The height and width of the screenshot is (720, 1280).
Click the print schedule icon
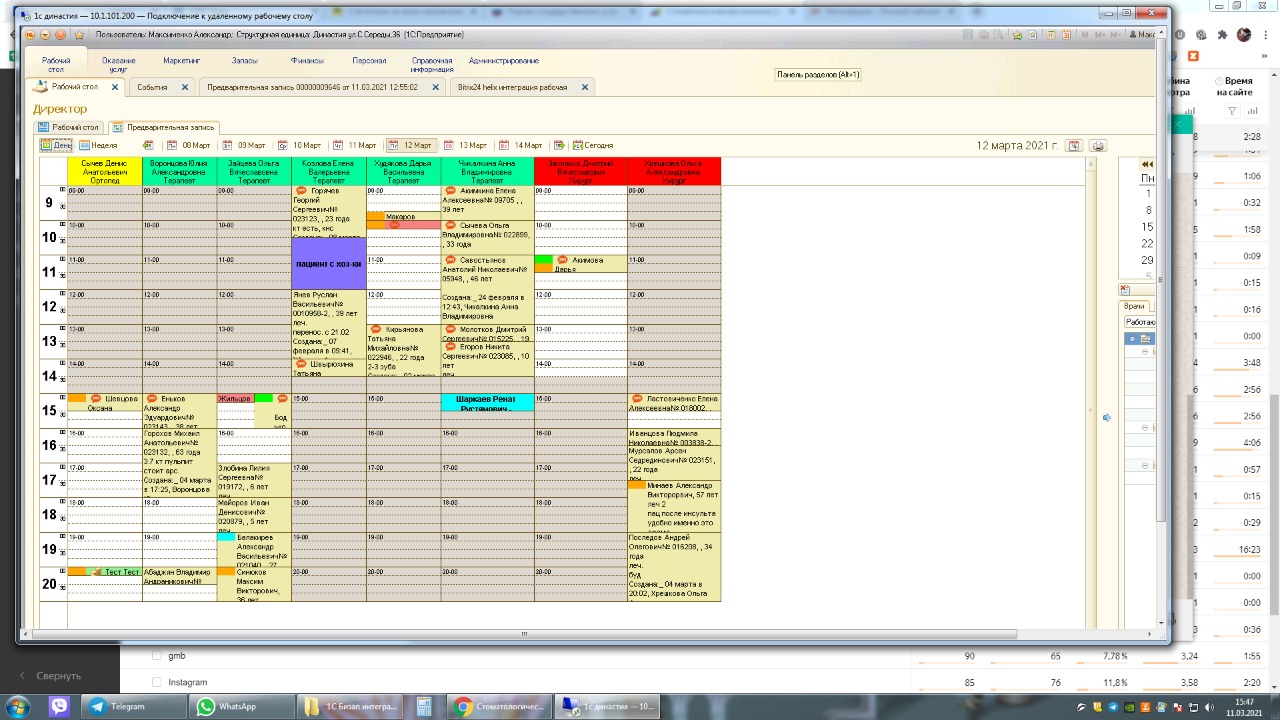[1098, 146]
